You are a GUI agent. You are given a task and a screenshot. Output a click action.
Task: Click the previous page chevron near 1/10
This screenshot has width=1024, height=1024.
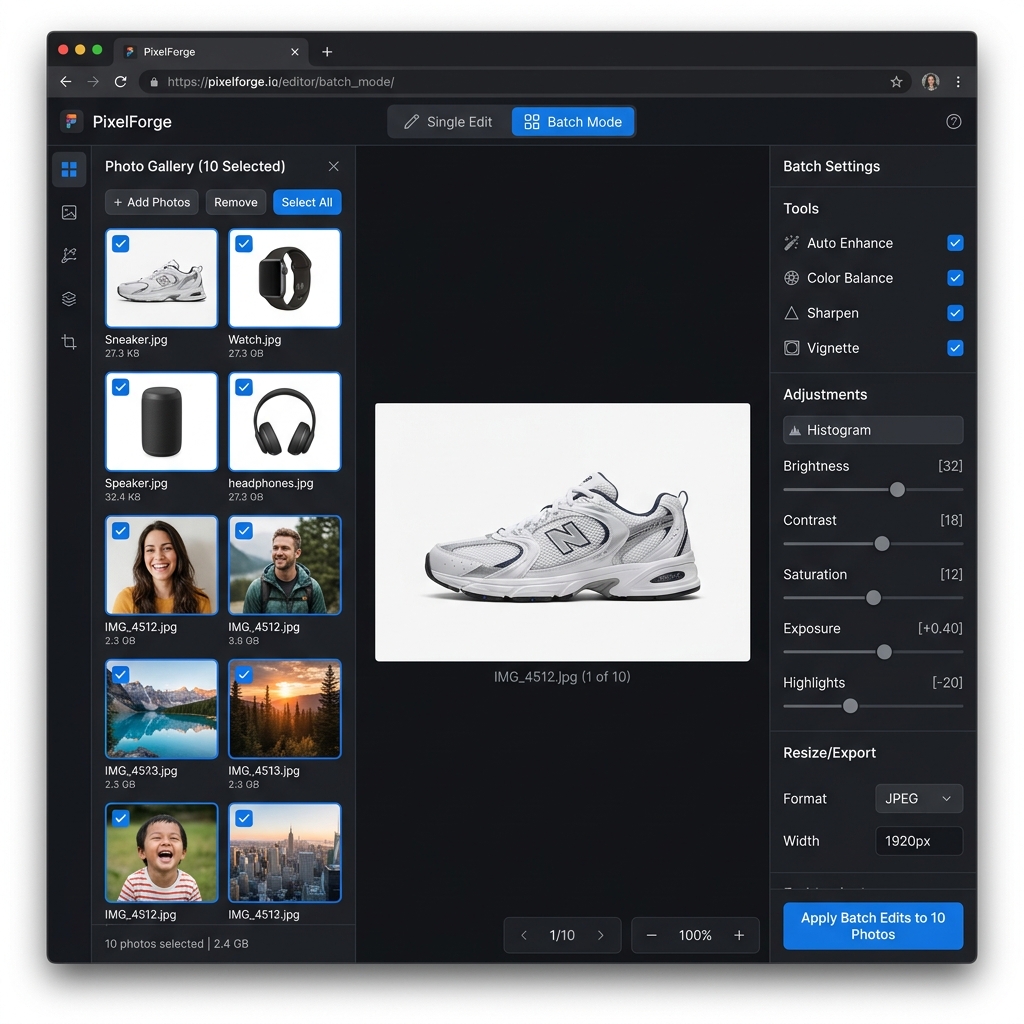523,935
